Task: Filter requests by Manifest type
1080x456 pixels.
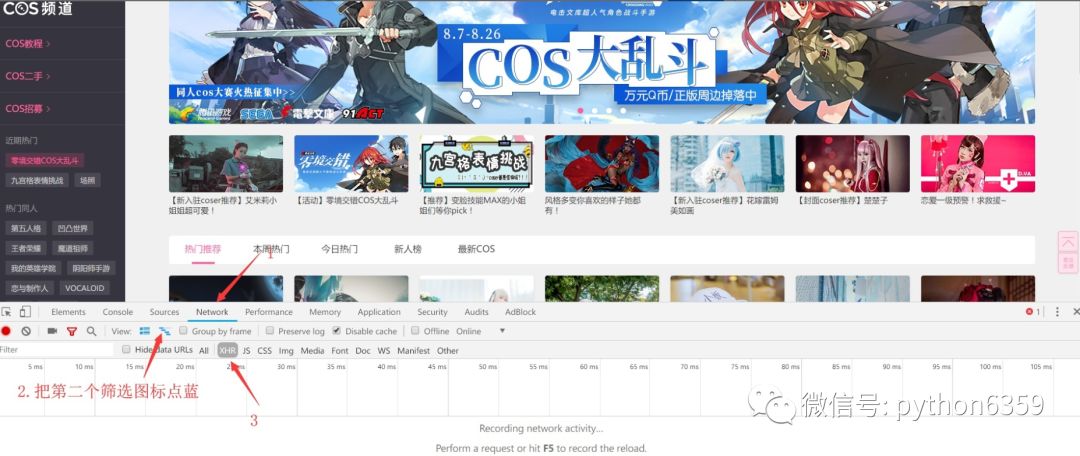Action: click(x=413, y=351)
